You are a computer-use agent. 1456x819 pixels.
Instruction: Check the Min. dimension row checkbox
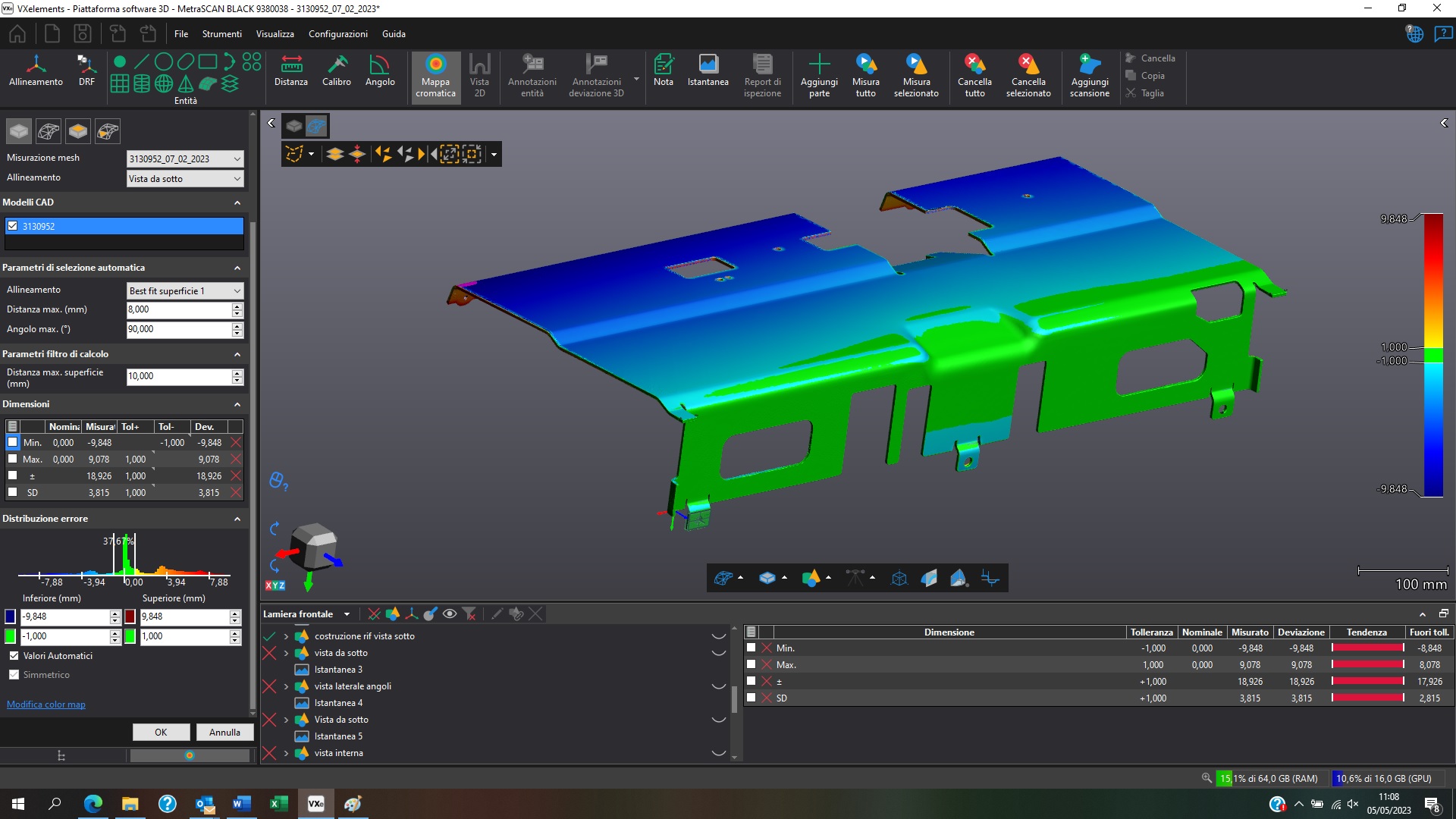[13, 442]
